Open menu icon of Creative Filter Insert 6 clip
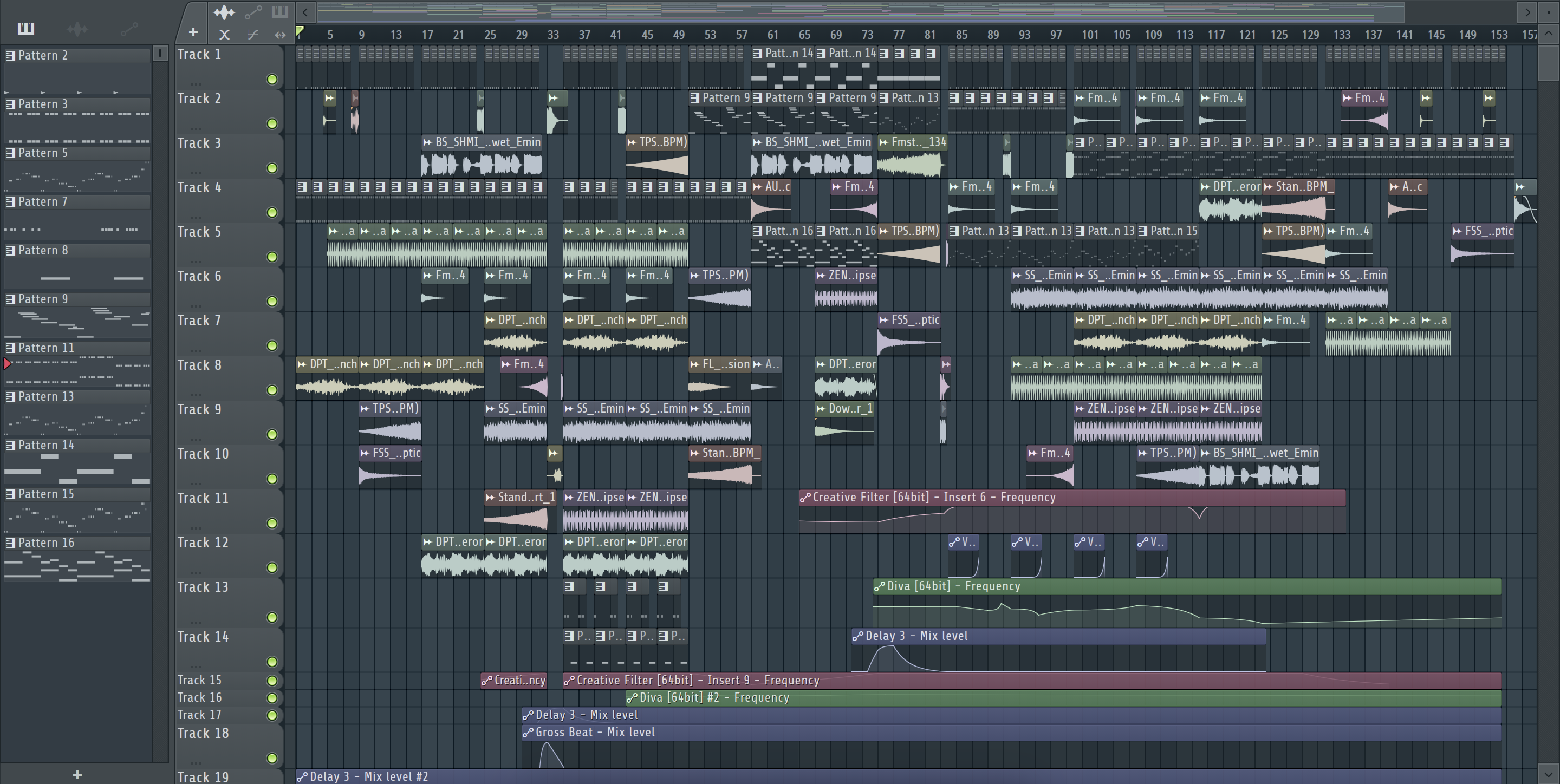1560x784 pixels. (805, 497)
